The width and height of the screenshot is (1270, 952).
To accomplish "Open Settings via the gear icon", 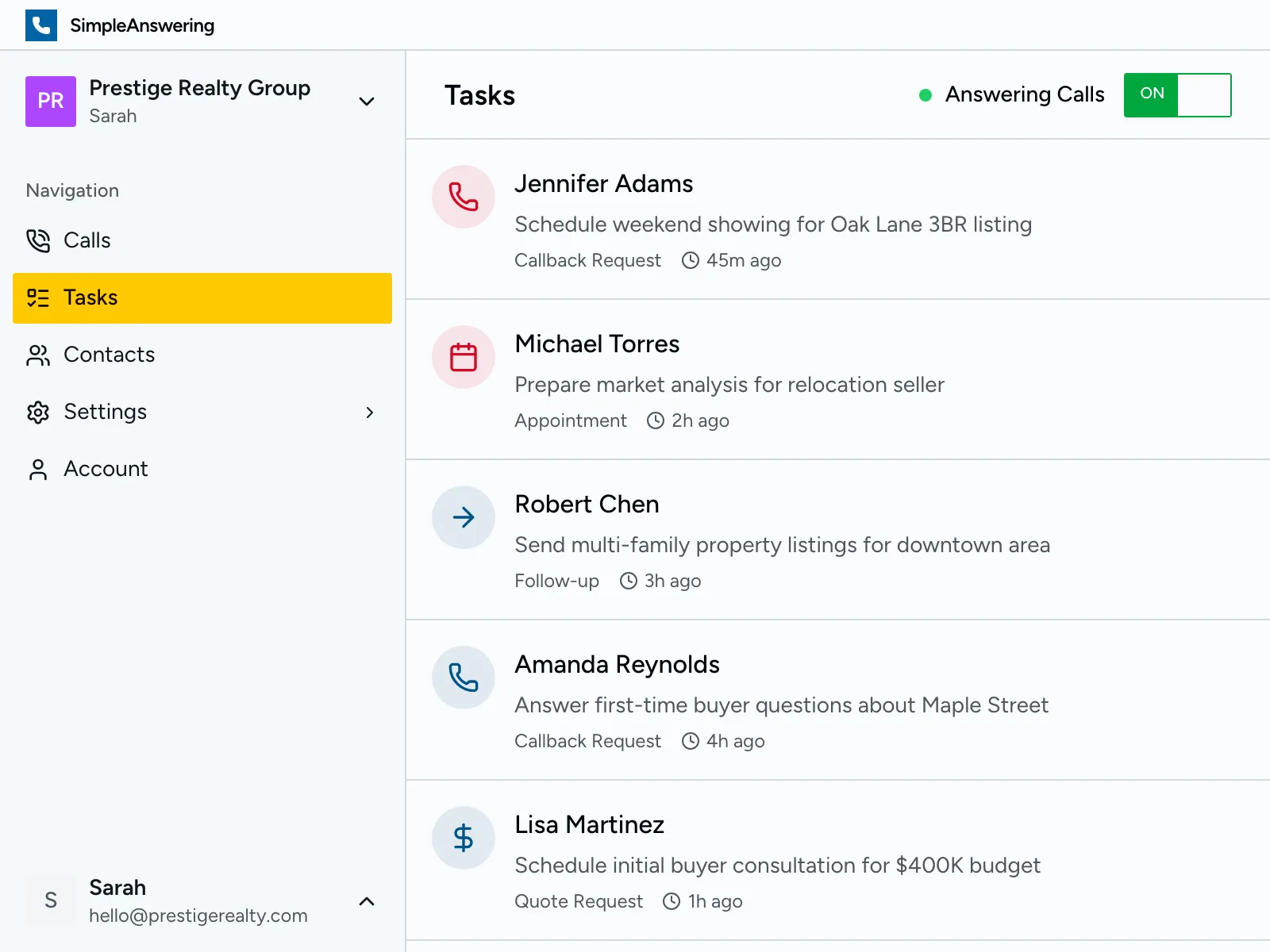I will pos(37,412).
